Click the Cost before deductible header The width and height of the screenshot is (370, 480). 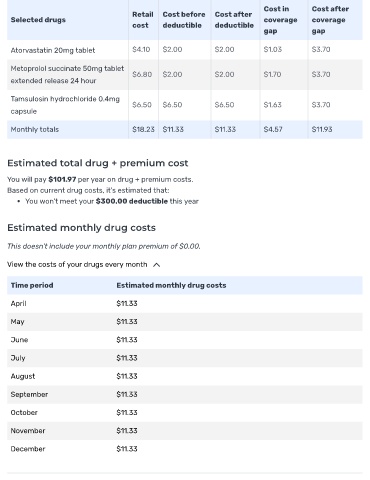(184, 20)
